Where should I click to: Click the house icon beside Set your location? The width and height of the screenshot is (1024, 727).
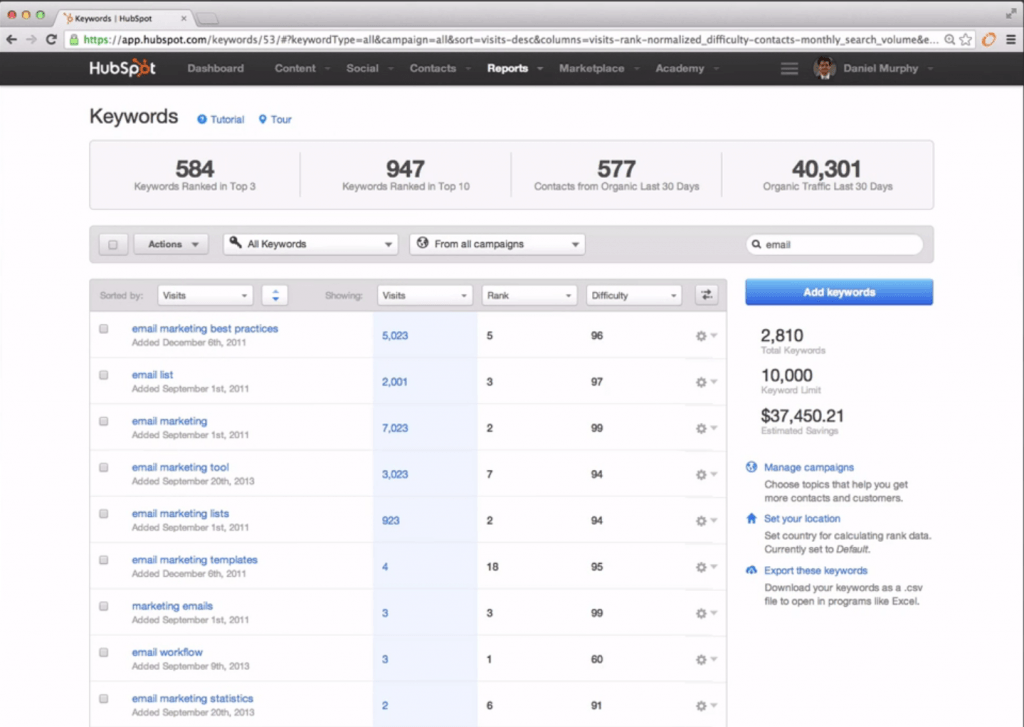pos(752,518)
